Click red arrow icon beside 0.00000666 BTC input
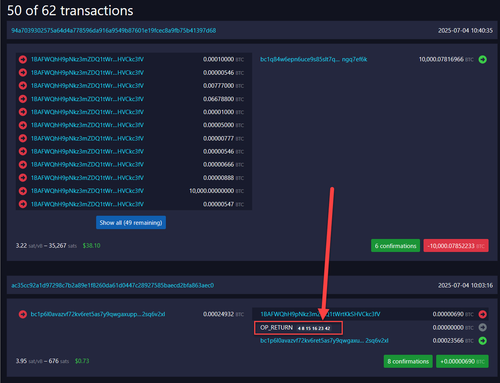This screenshot has width=500, height=383. coord(23,164)
